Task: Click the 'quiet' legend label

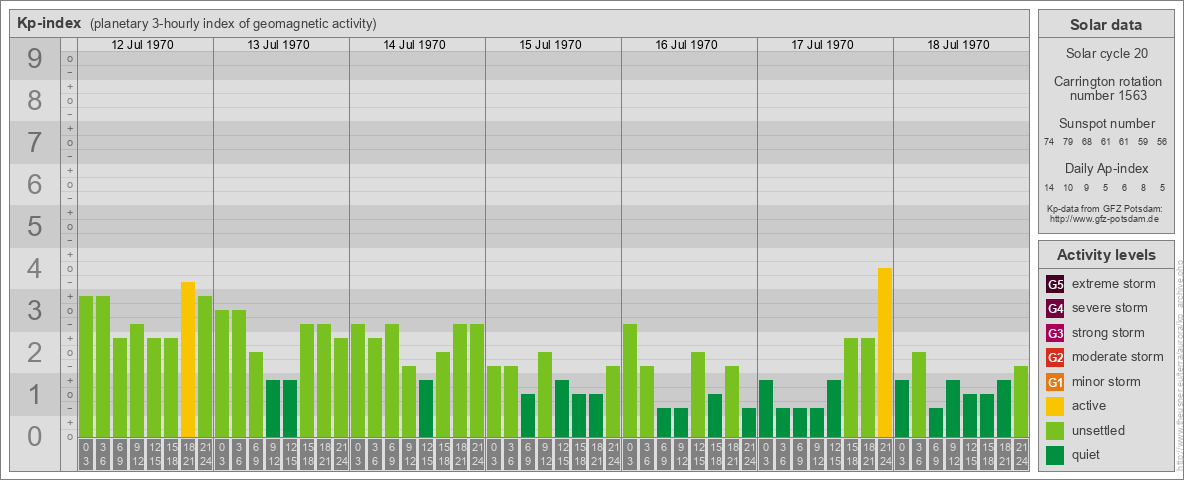Action: (x=1088, y=455)
